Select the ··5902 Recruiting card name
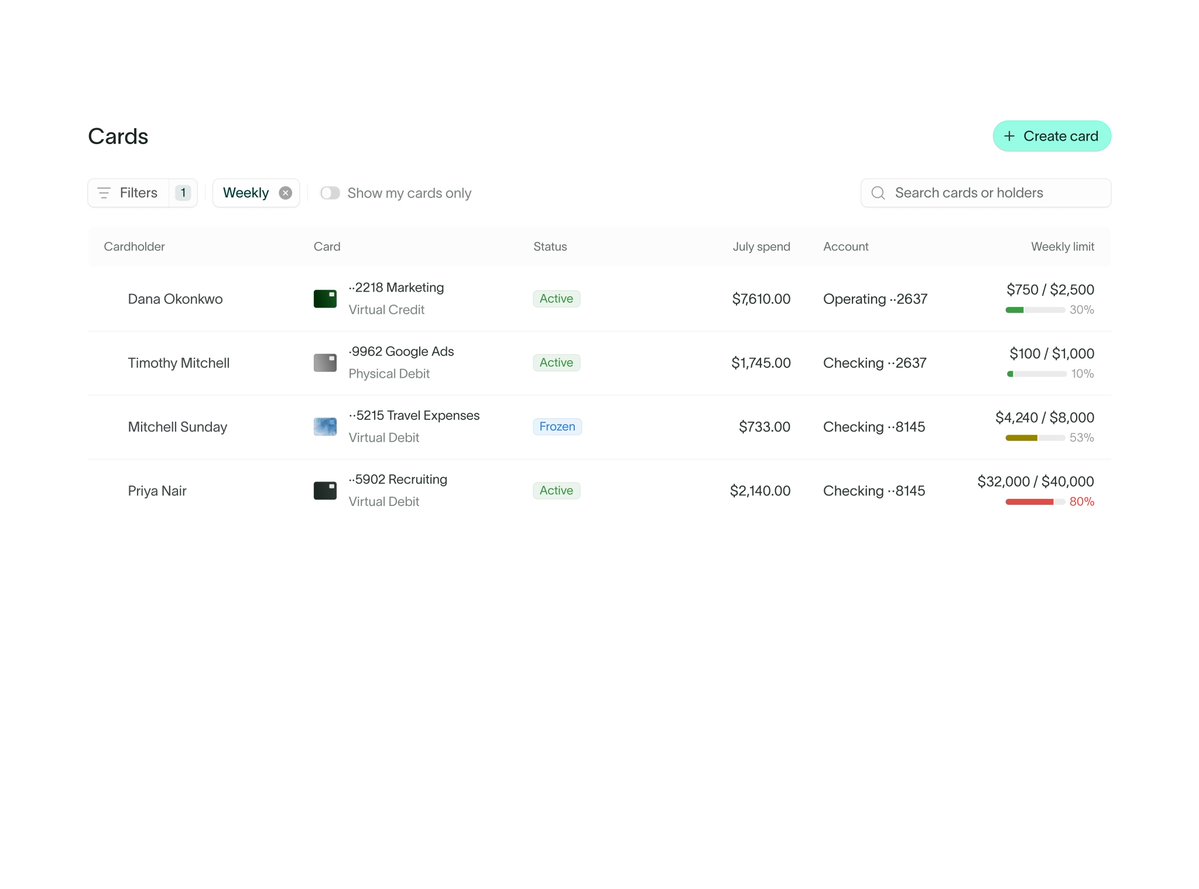The width and height of the screenshot is (1199, 889). tap(398, 479)
